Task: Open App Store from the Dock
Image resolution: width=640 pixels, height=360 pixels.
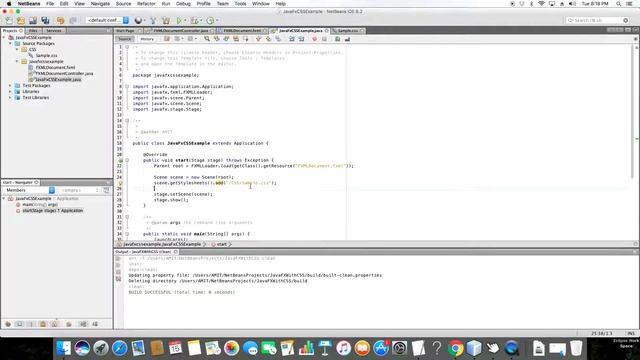Action: (x=381, y=348)
